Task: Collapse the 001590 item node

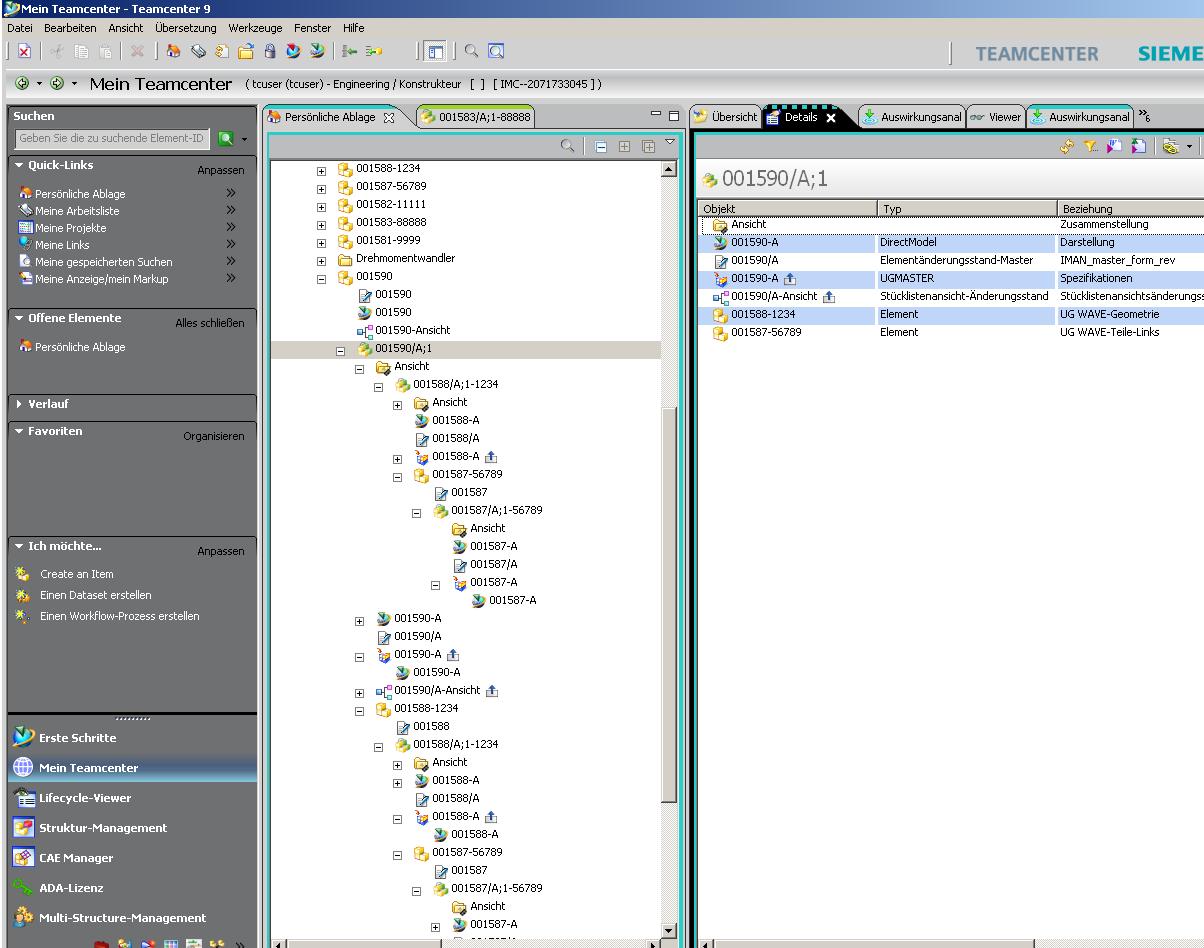Action: click(321, 279)
